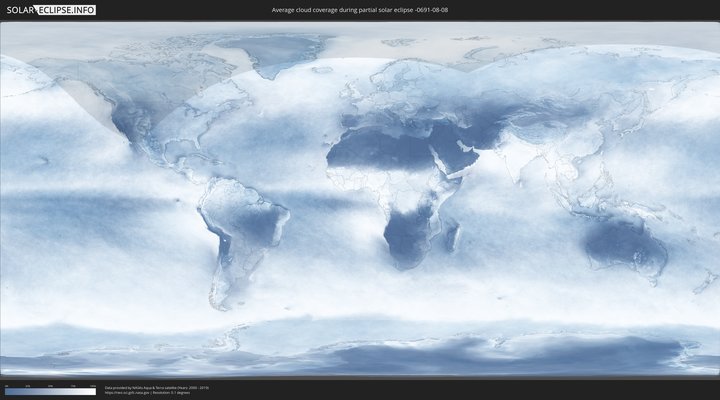
Task: Click the map title about partial solar eclipse -0691-08-08
Action: click(360, 10)
